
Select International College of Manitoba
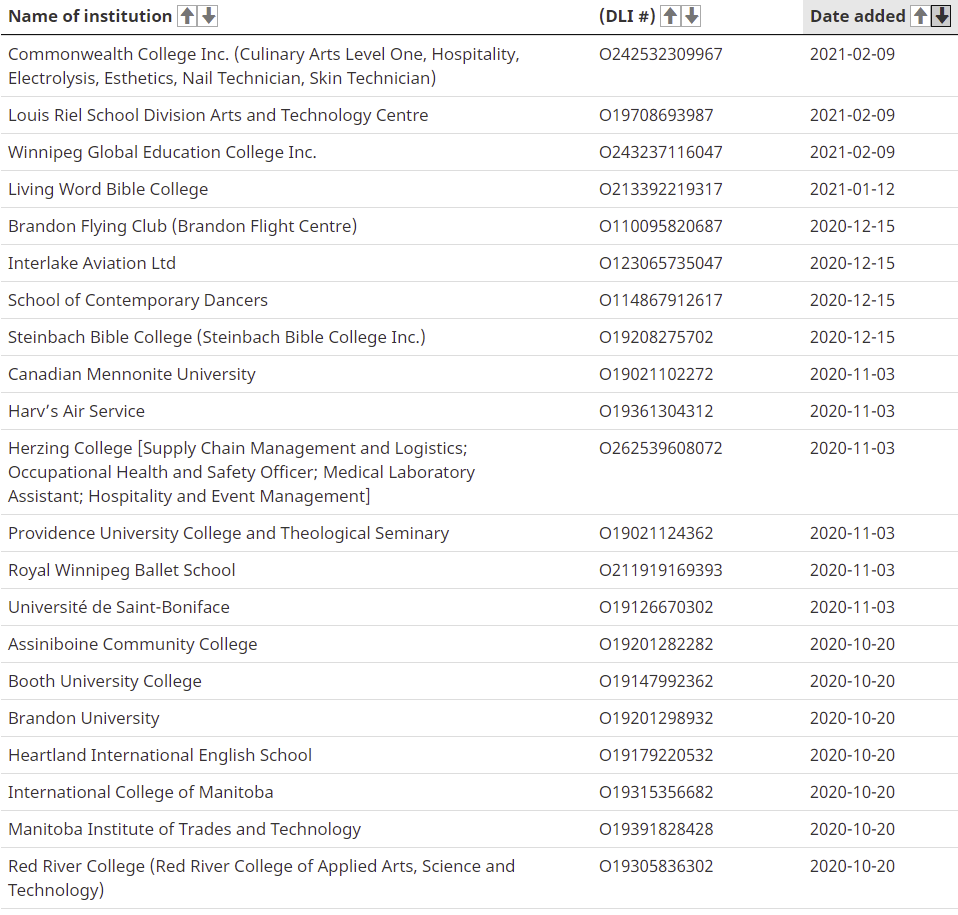pyautogui.click(x=141, y=792)
